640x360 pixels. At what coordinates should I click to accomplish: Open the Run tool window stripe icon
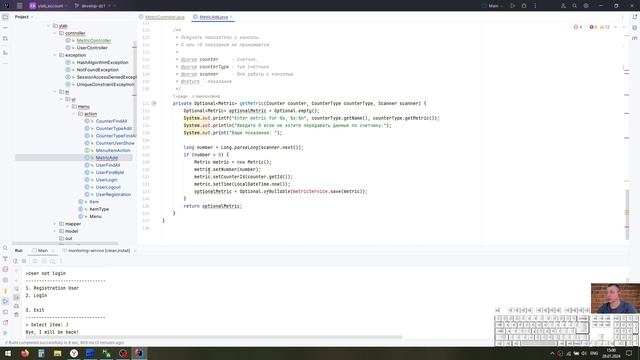tap(5, 301)
